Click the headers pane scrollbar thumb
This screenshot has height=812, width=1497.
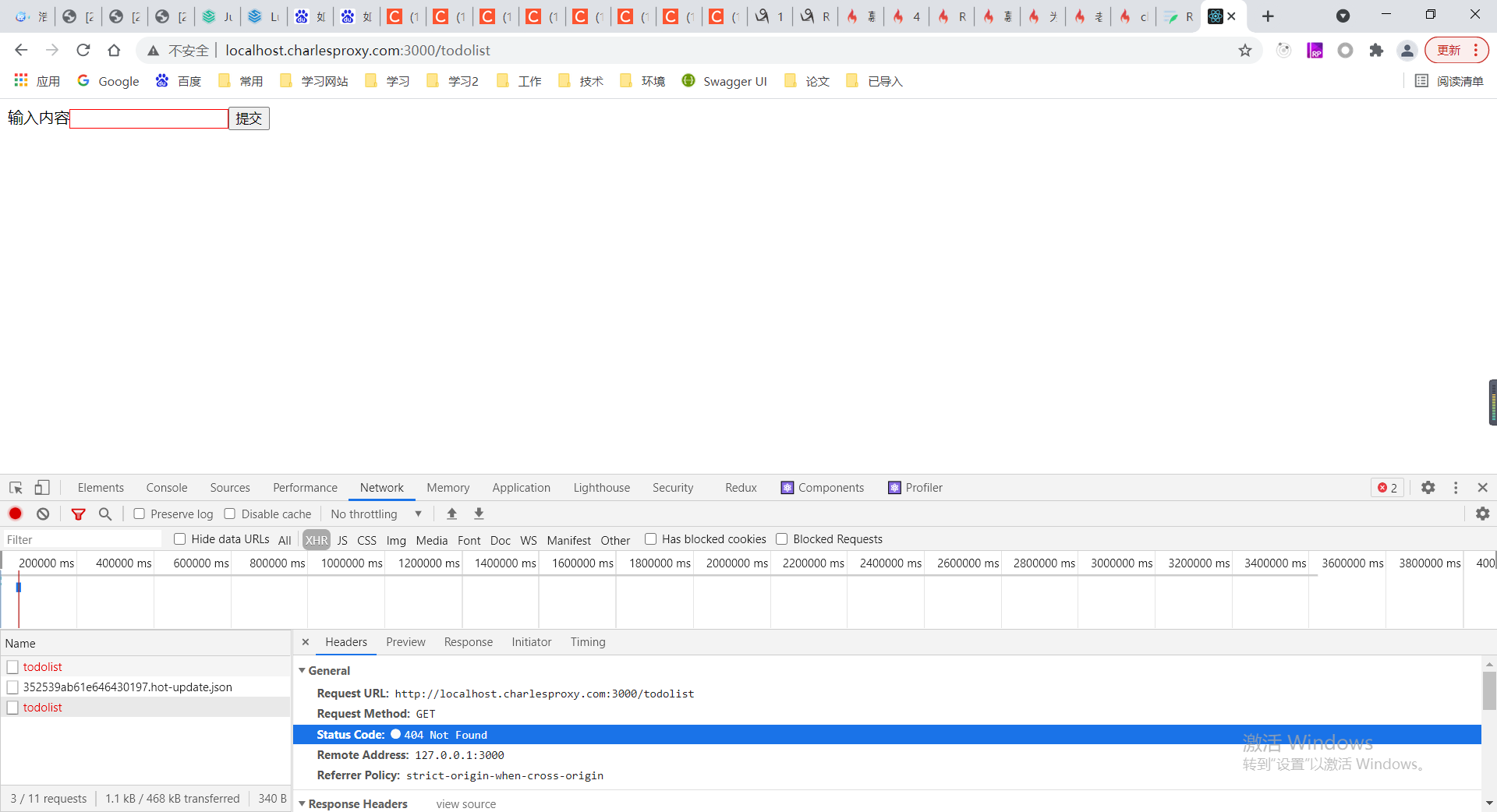1489,690
